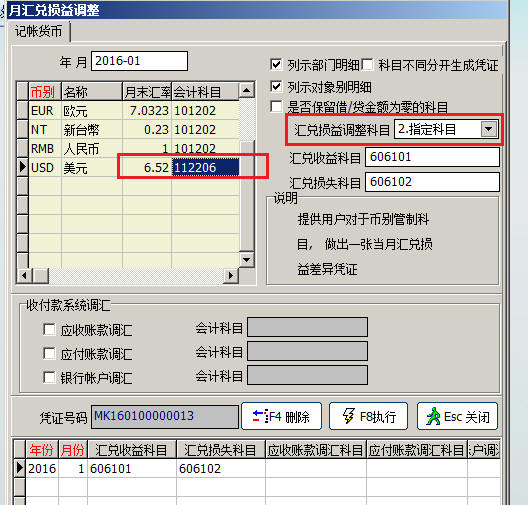The image size is (528, 505).
Task: Click 人民币 name cell
Action: coord(92,148)
